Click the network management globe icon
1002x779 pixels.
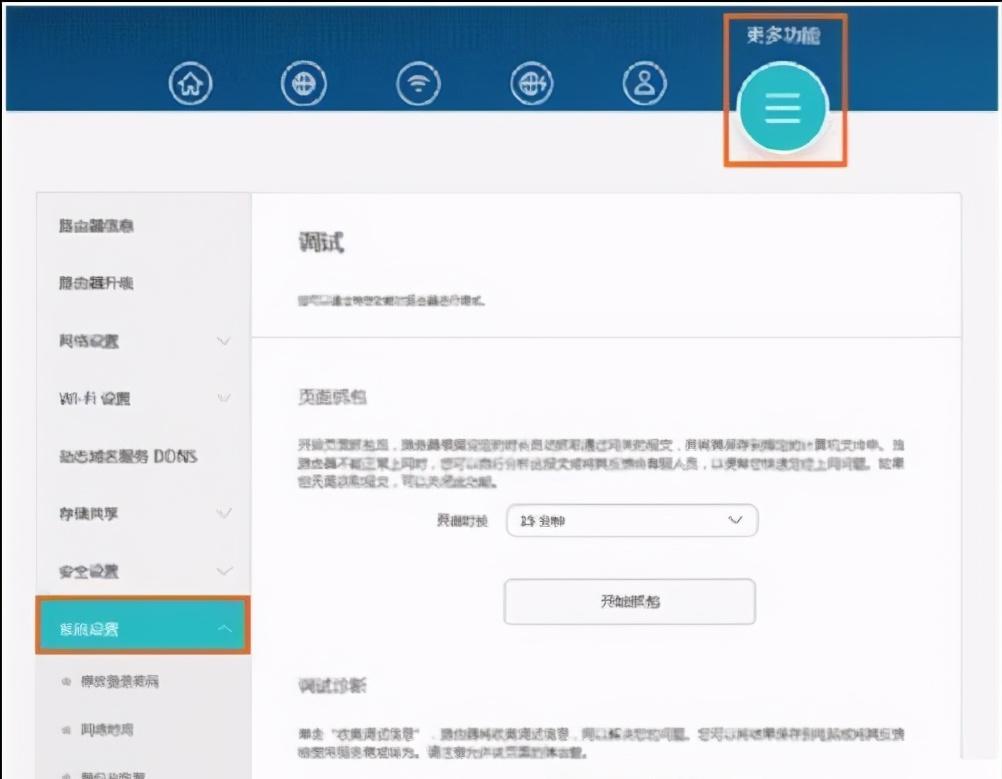532,84
